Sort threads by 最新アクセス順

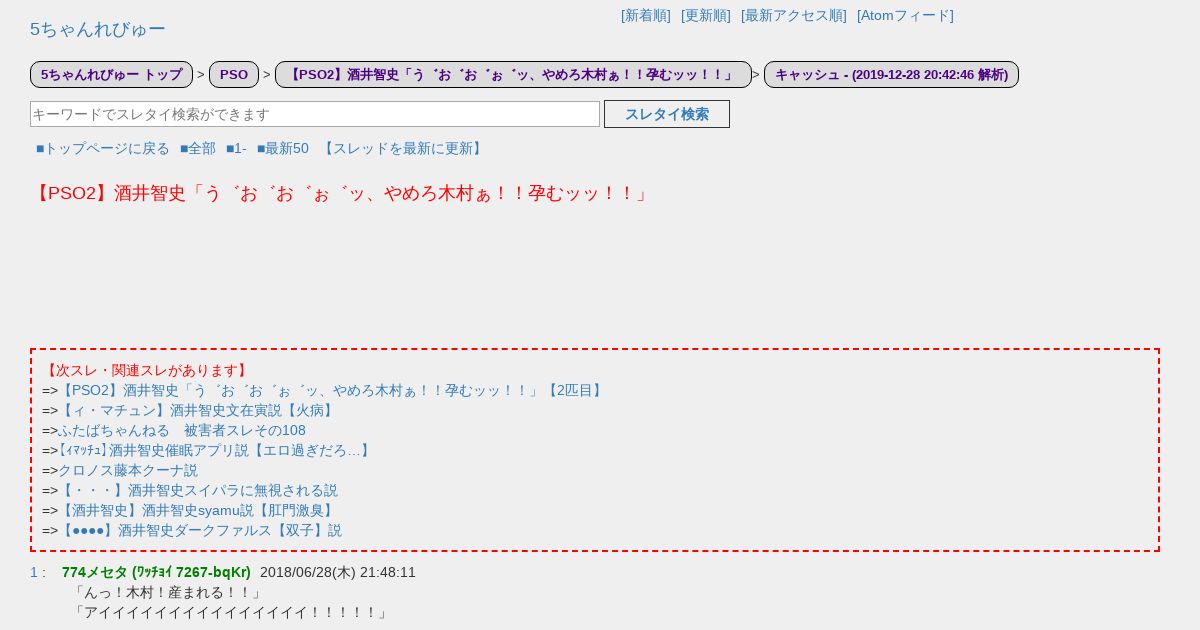coord(794,15)
